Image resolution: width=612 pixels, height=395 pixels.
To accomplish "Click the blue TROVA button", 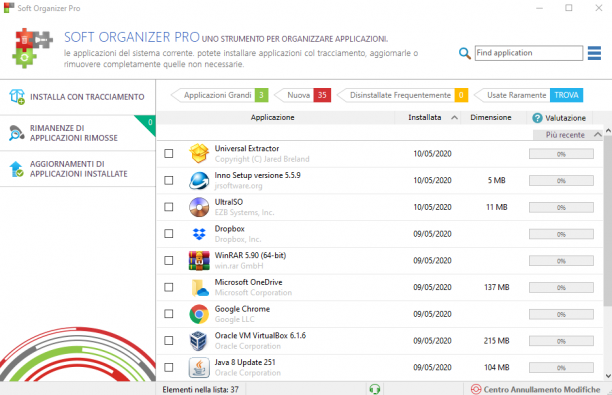I will [566, 95].
